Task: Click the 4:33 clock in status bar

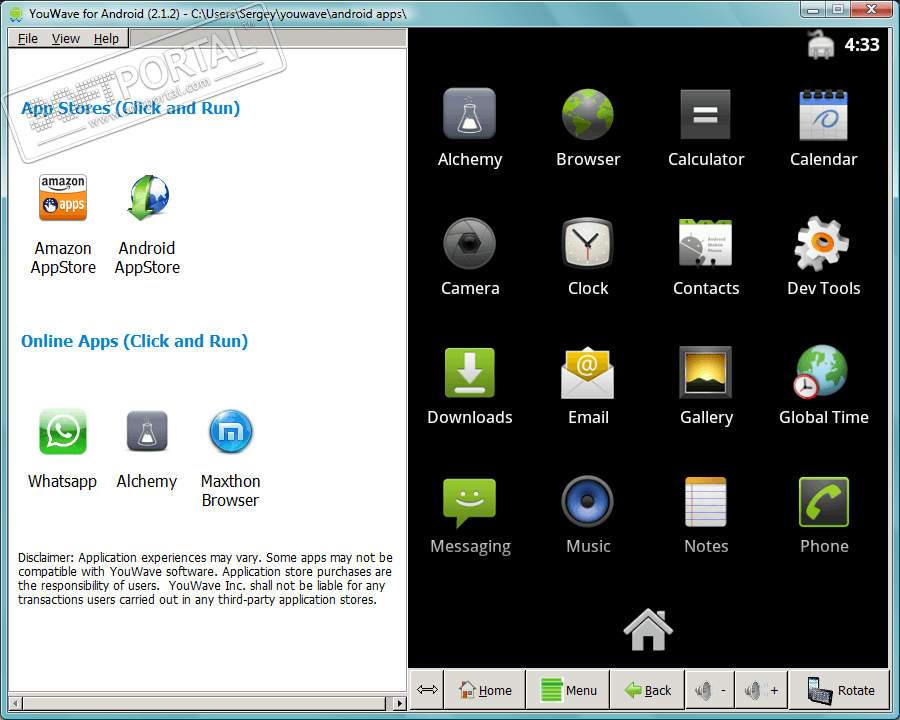Action: point(862,45)
